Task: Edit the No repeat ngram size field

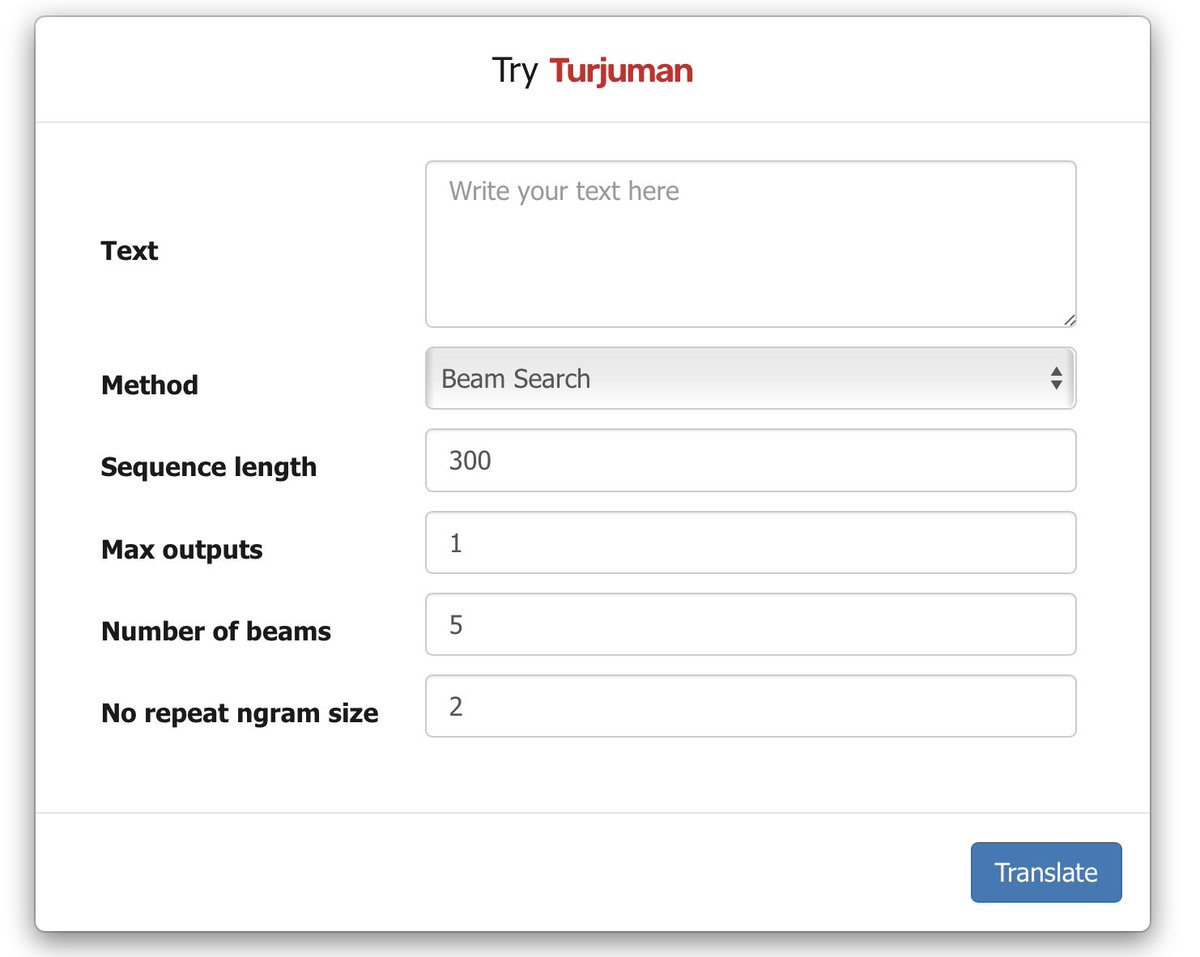Action: pyautogui.click(x=751, y=707)
